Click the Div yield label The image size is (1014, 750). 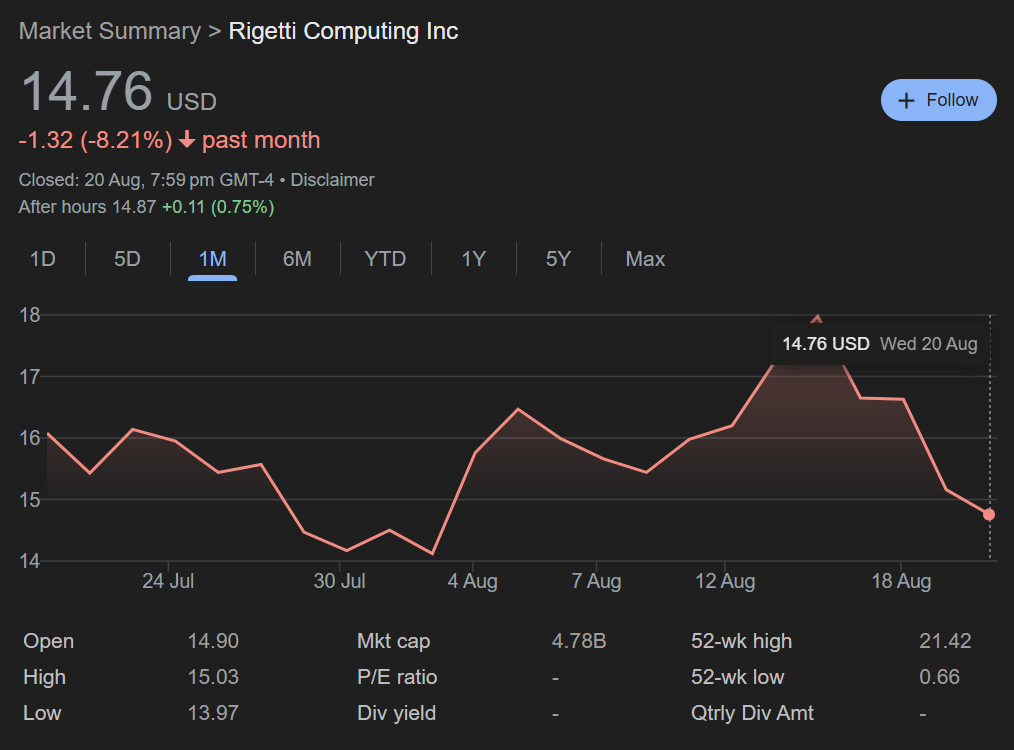(x=396, y=713)
